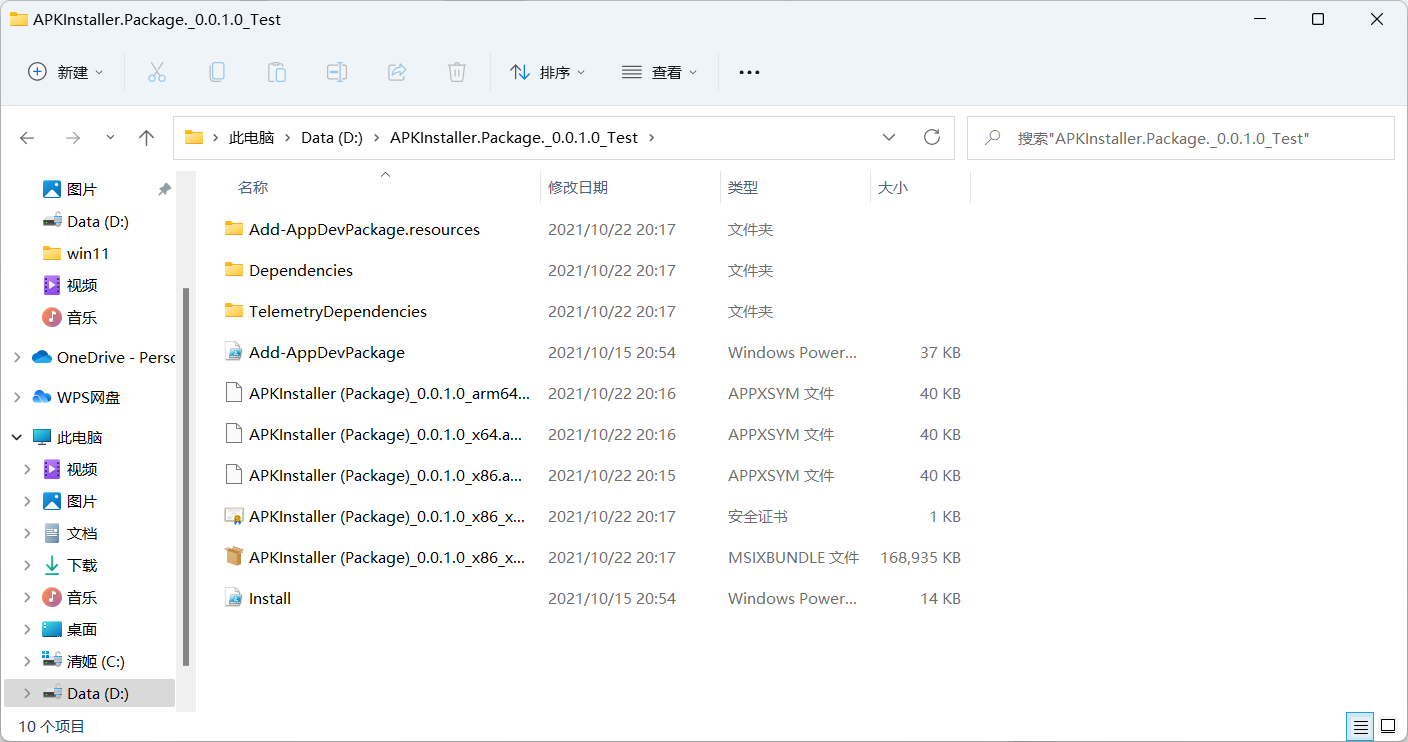Click the Cut scissors icon in toolbar
Viewport: 1408px width, 742px height.
point(157,72)
